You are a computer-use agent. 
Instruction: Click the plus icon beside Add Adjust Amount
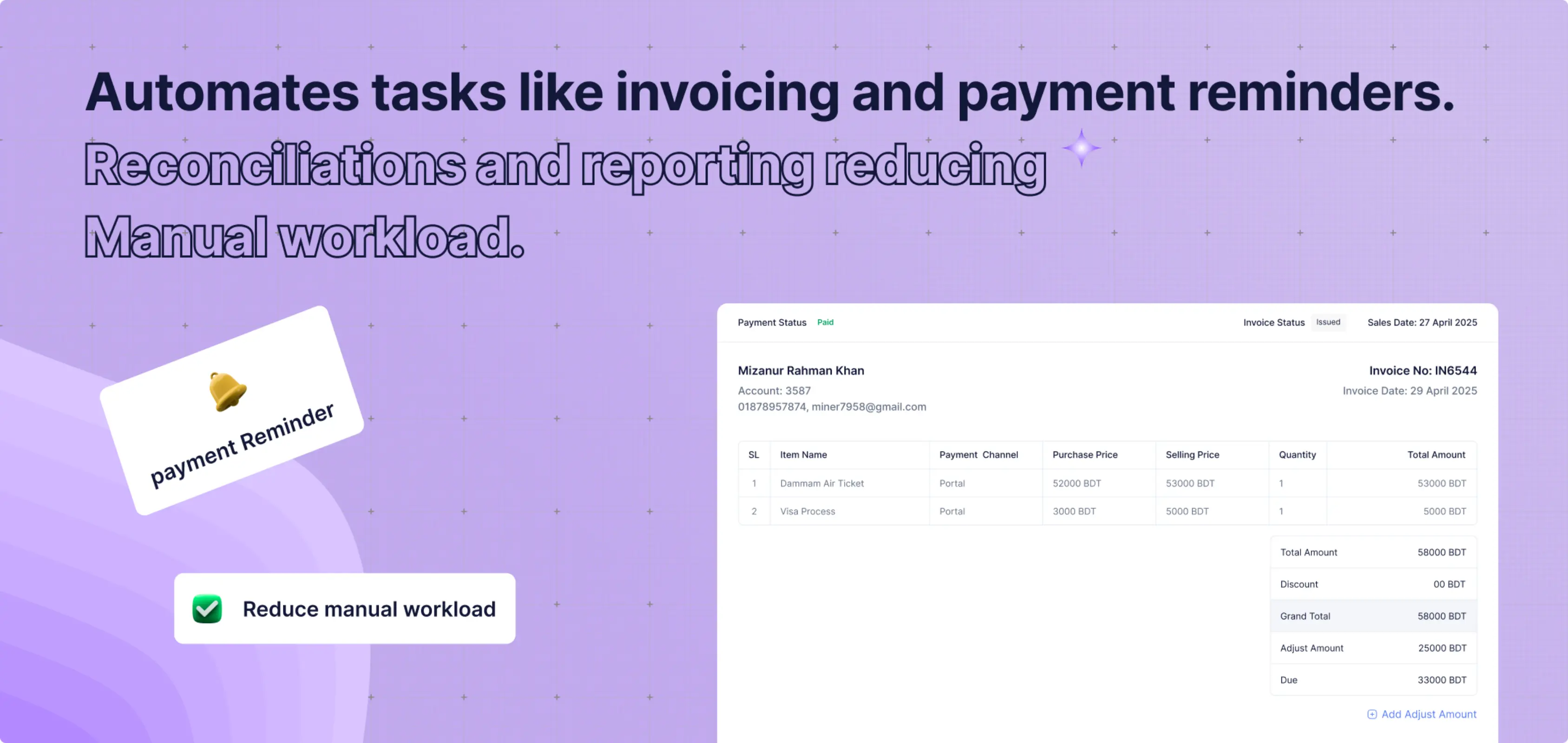click(x=1372, y=714)
